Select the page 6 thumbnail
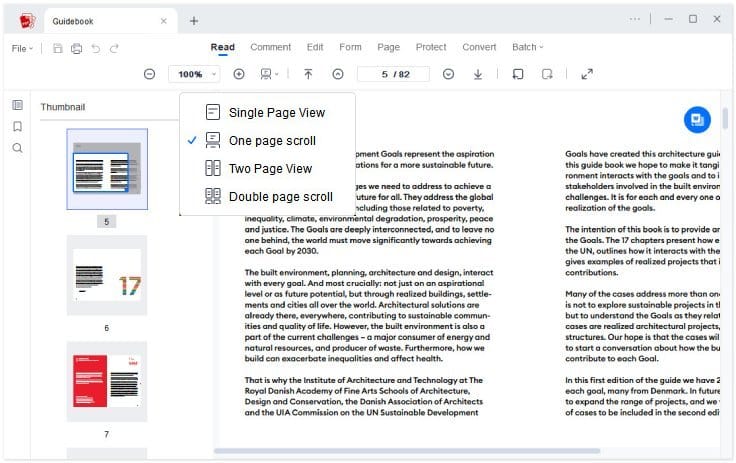Screen dimensions: 736x463 click(x=107, y=275)
